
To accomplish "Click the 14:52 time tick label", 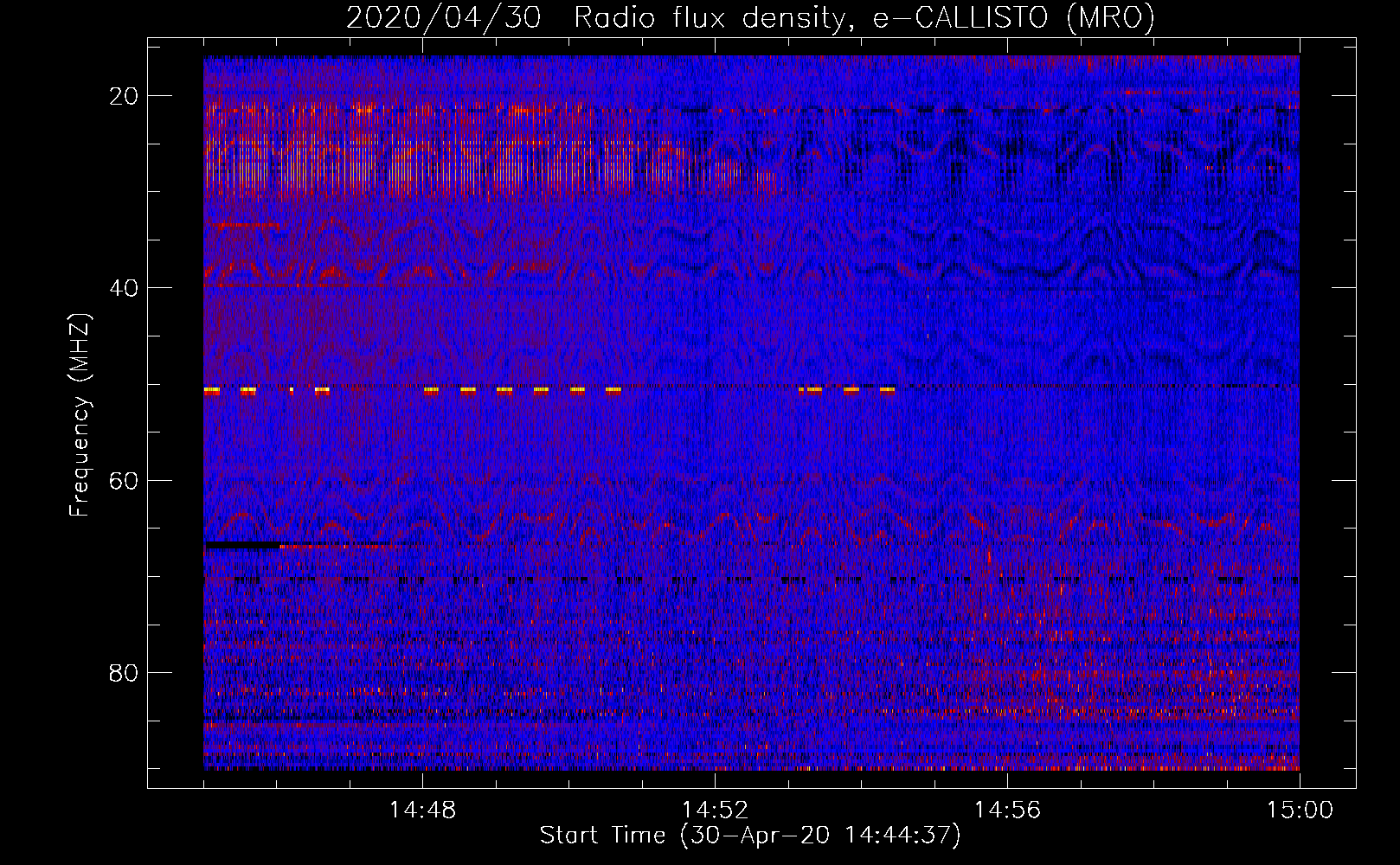I will coord(715,811).
